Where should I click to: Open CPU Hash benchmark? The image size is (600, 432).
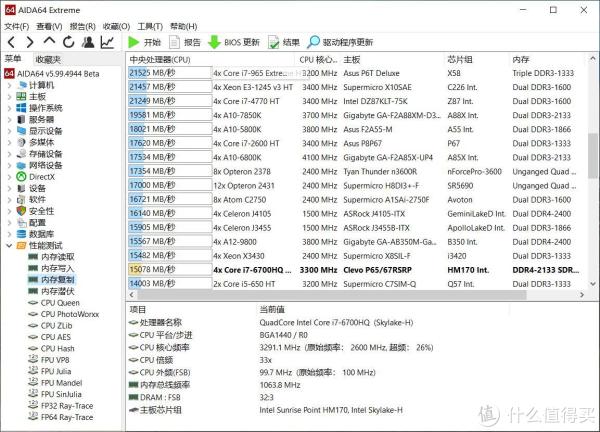point(52,349)
